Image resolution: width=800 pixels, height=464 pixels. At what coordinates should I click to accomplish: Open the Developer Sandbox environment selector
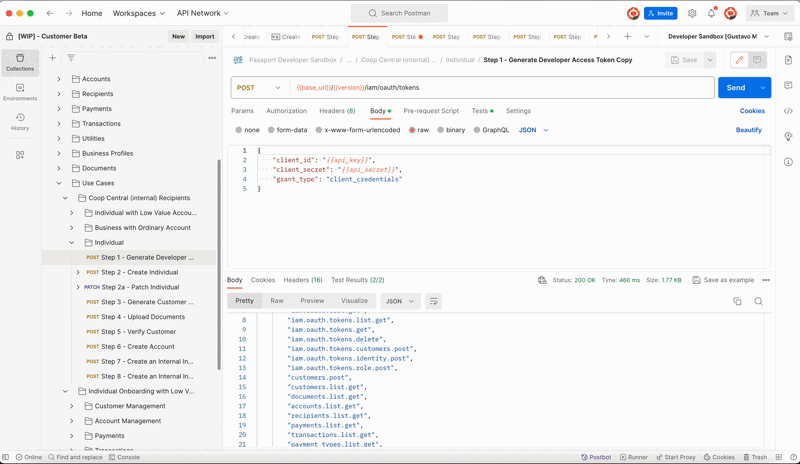click(718, 36)
